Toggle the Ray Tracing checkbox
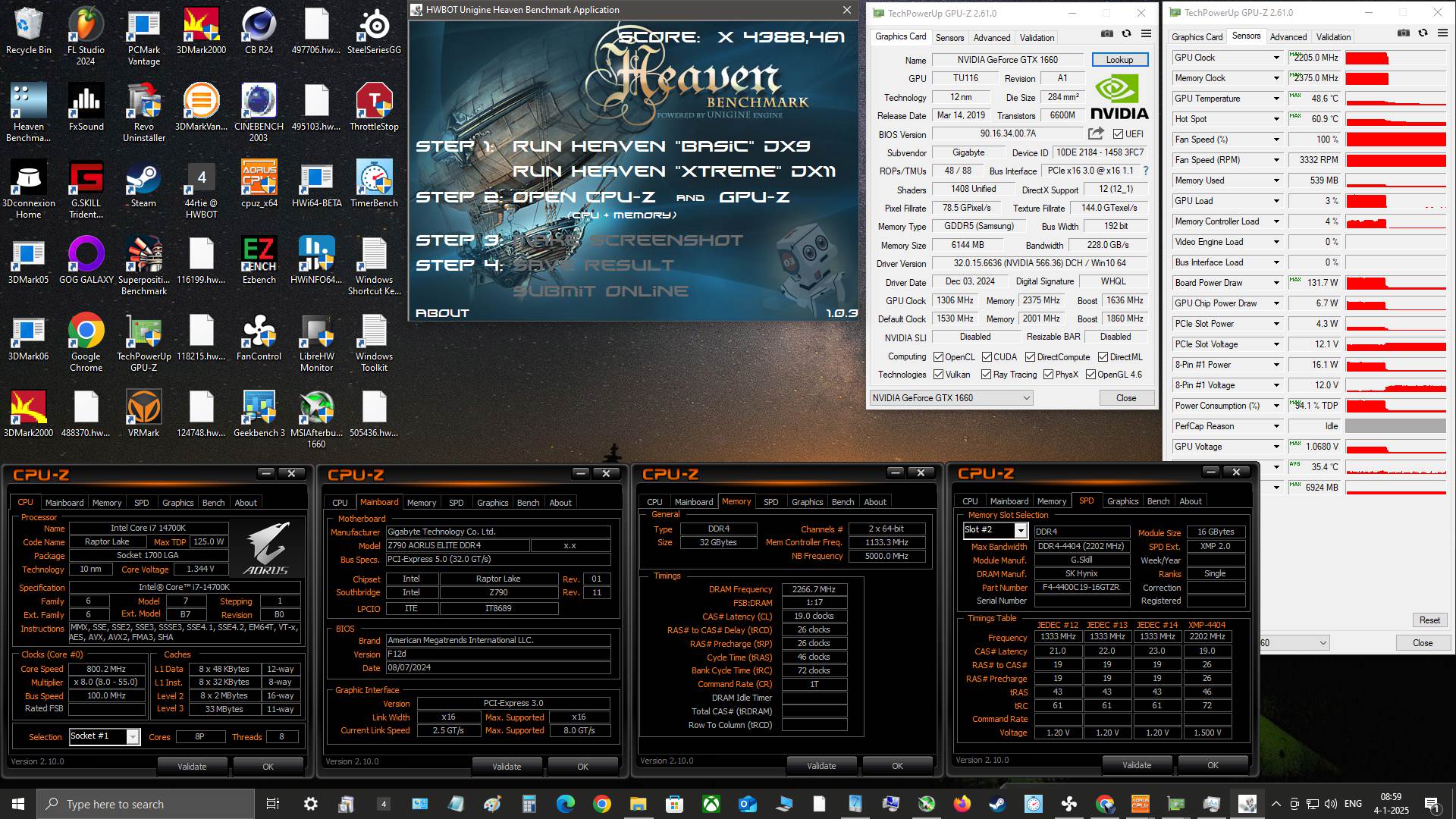1456x819 pixels. [986, 375]
